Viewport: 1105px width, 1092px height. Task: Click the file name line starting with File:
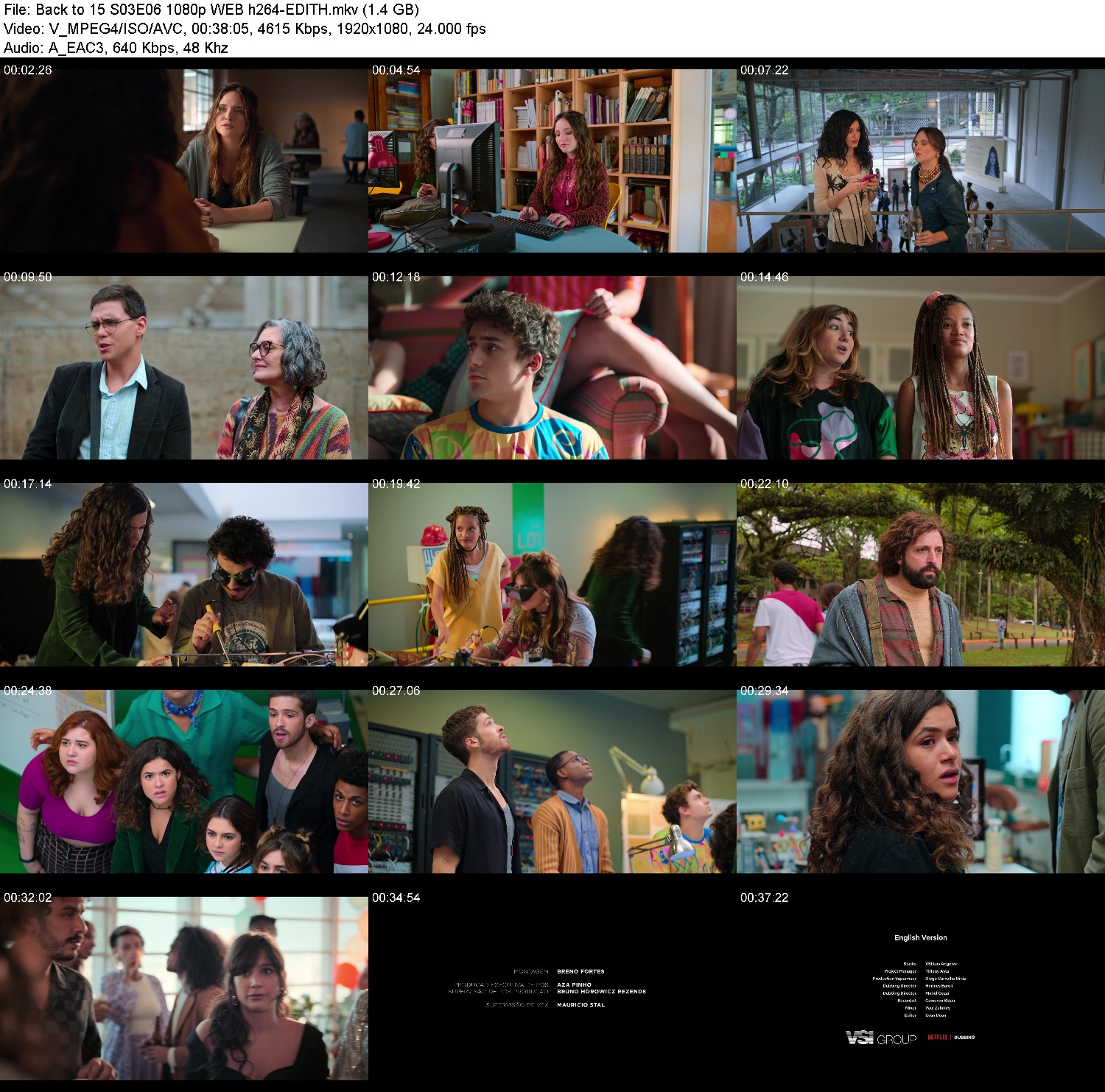[x=211, y=10]
